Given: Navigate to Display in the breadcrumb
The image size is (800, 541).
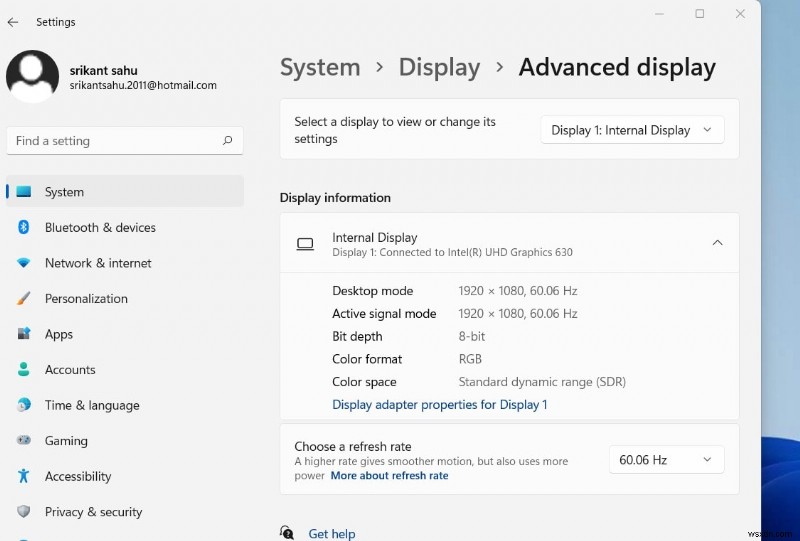Looking at the screenshot, I should click(439, 68).
